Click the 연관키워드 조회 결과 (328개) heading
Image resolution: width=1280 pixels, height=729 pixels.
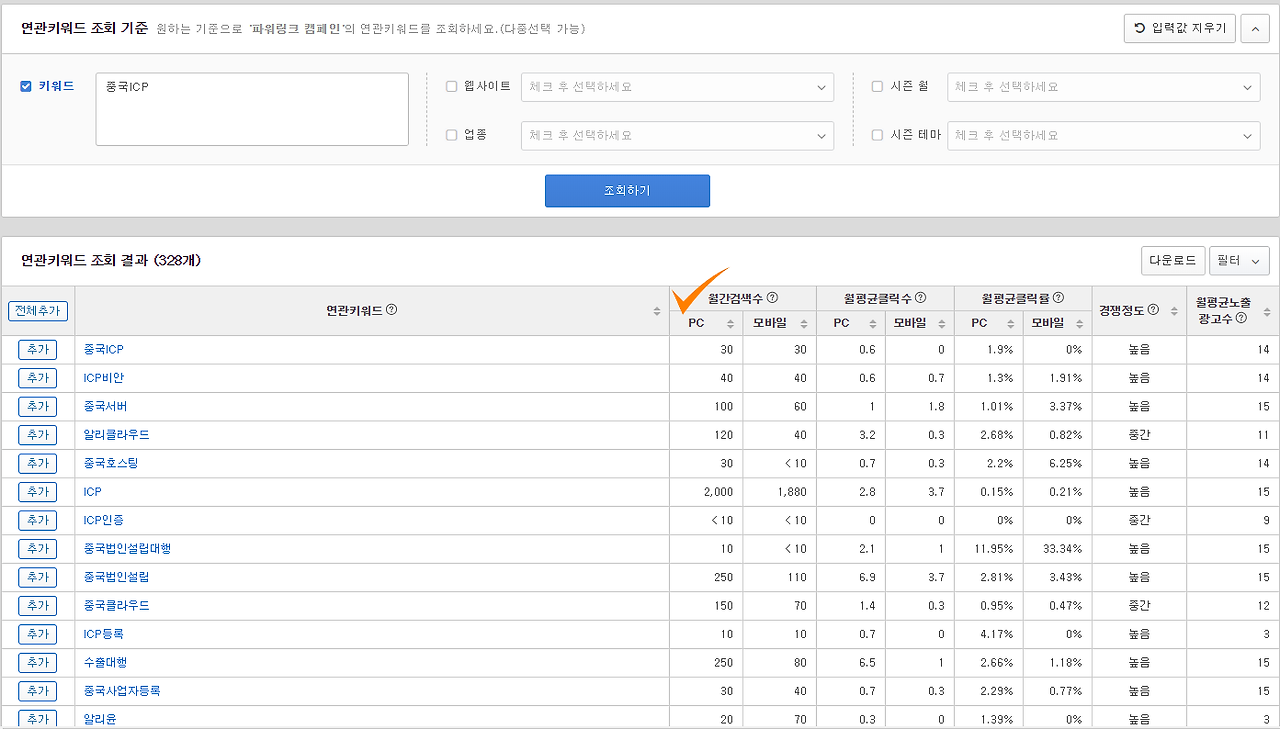(x=111, y=260)
